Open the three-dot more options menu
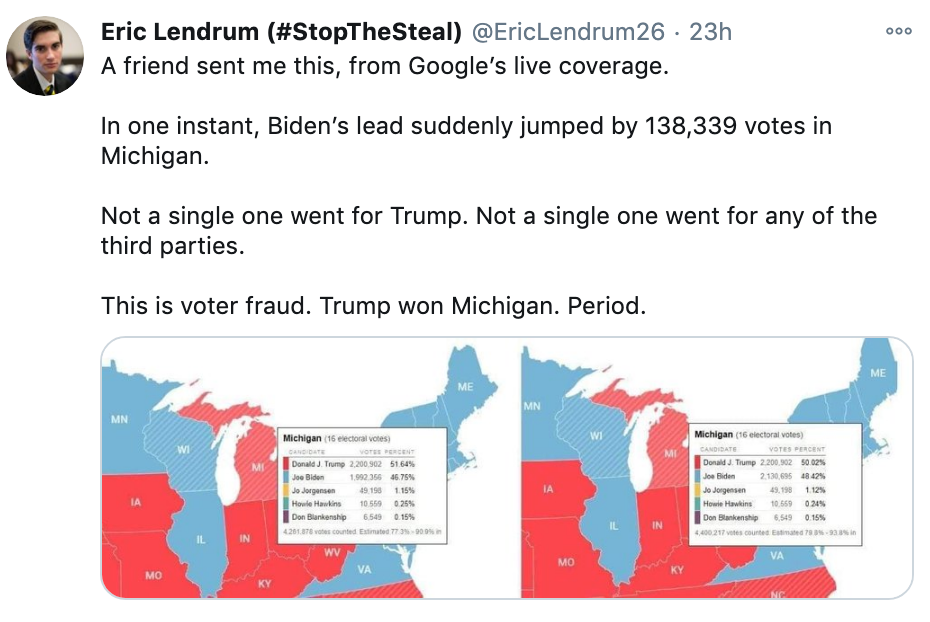This screenshot has width=930, height=622. tap(898, 31)
